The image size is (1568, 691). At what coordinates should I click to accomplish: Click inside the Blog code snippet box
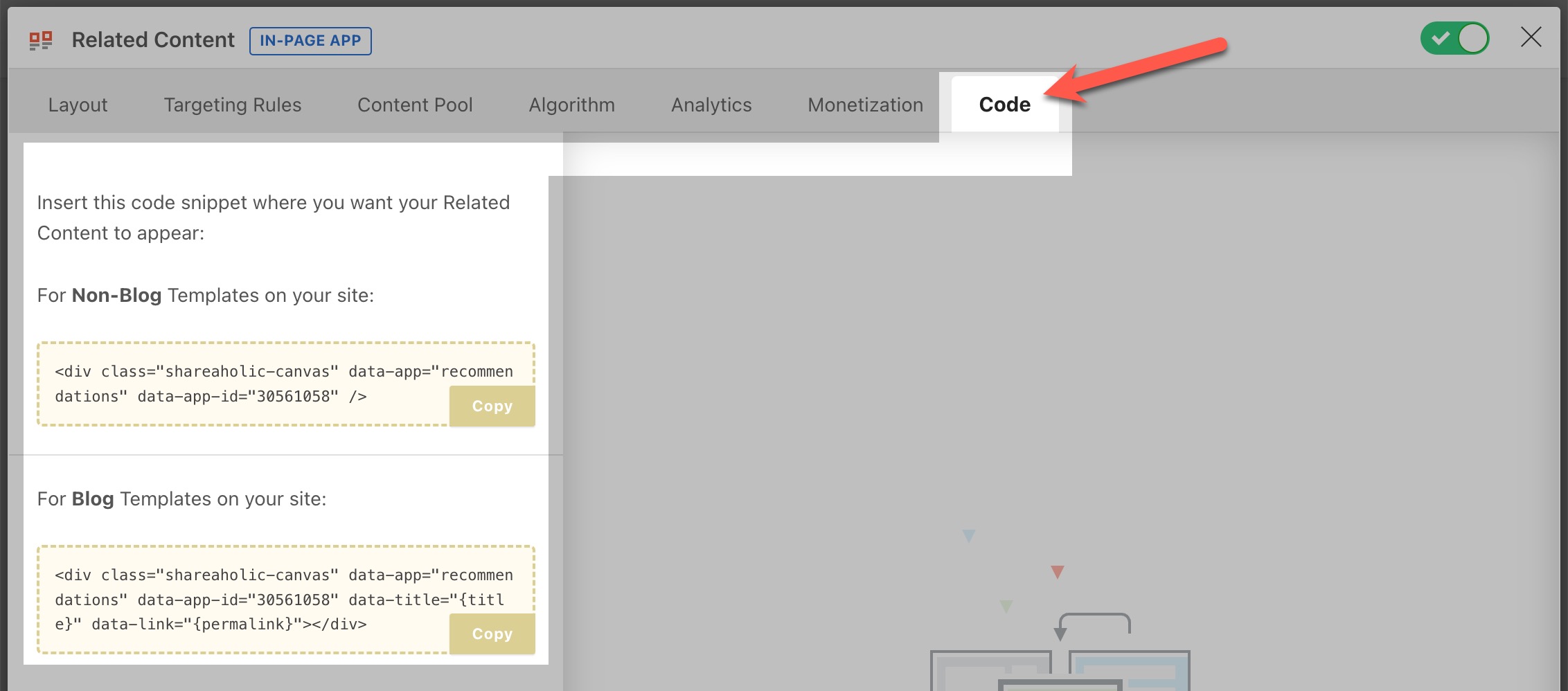point(286,600)
